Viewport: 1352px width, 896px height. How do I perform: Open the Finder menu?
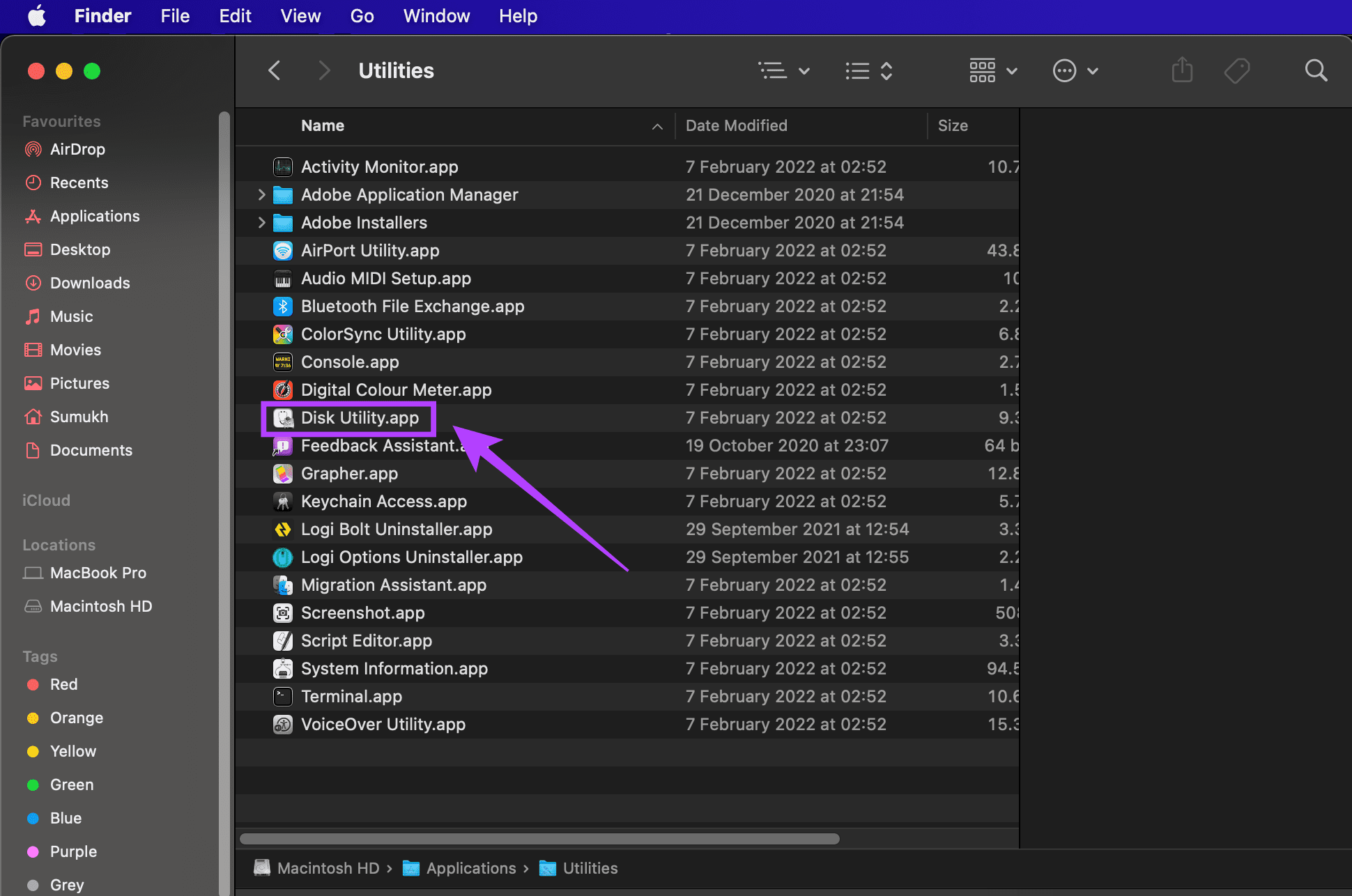tap(102, 15)
